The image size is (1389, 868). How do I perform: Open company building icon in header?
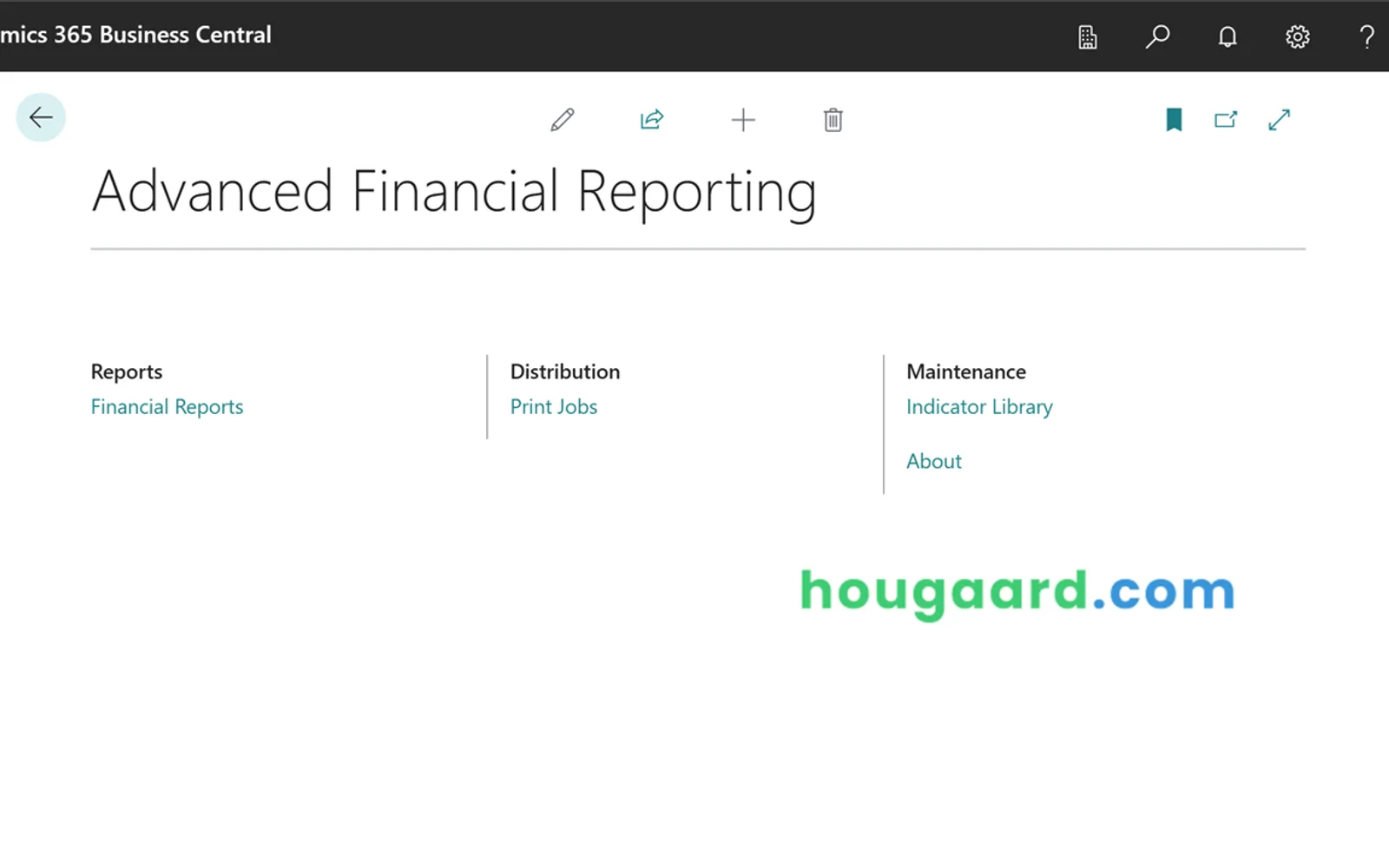click(1088, 36)
